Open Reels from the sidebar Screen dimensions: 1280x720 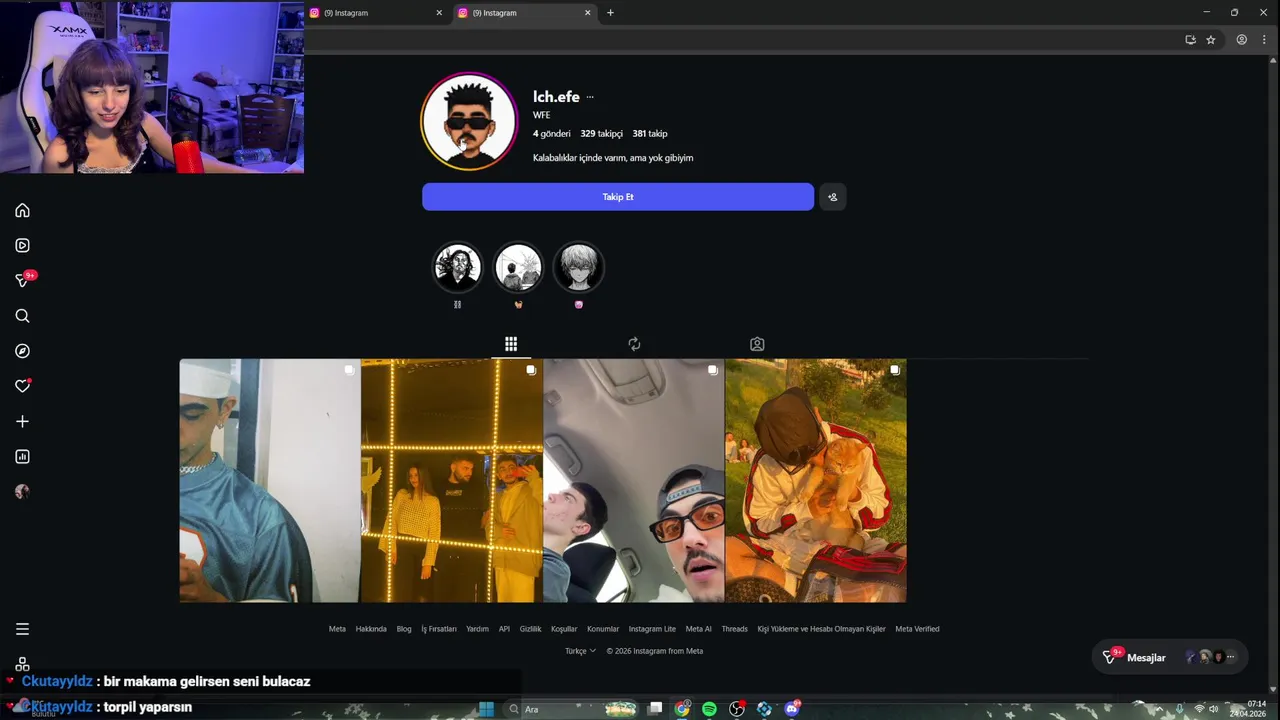click(22, 245)
